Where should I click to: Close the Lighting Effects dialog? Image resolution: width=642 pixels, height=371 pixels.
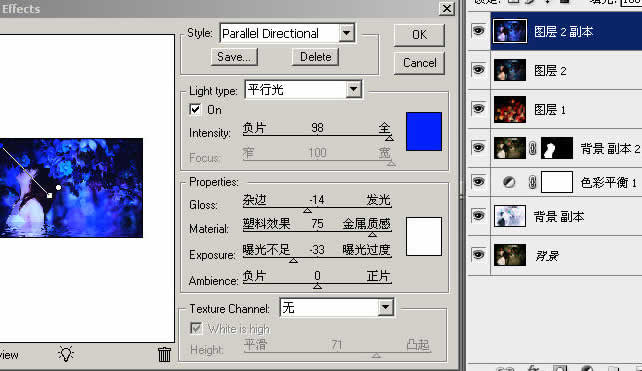(447, 9)
